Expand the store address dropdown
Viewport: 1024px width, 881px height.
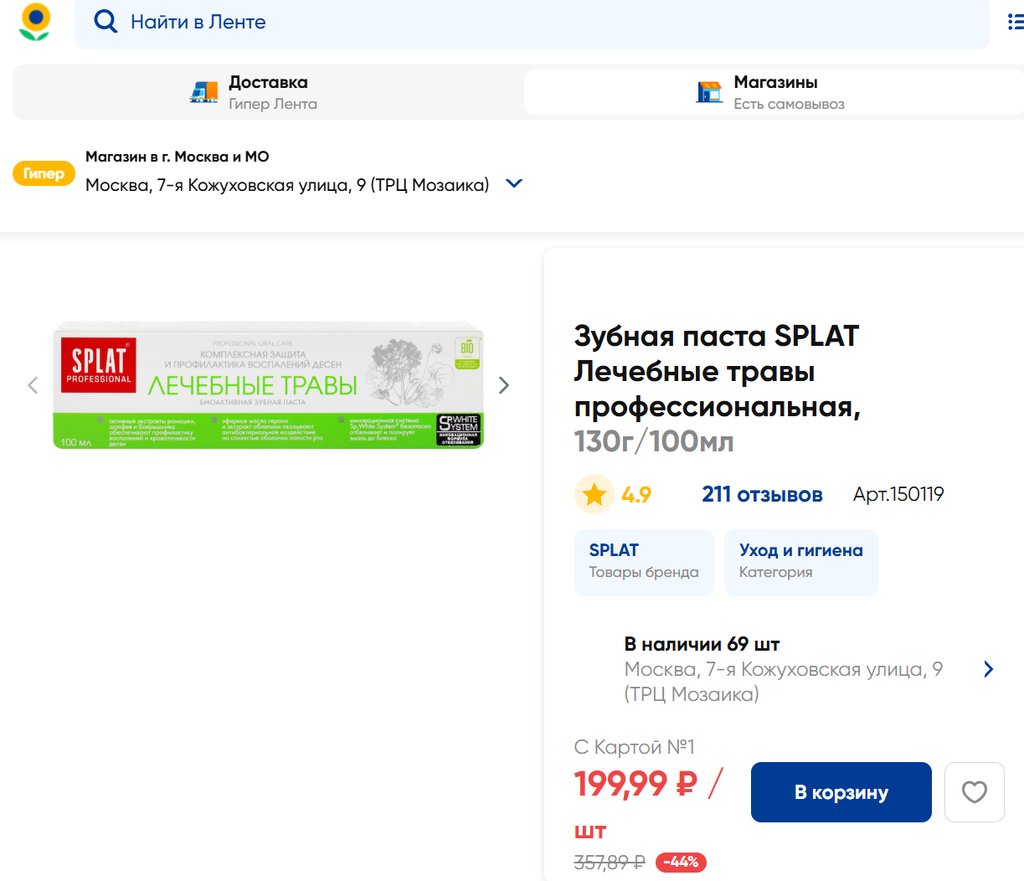[x=514, y=184]
